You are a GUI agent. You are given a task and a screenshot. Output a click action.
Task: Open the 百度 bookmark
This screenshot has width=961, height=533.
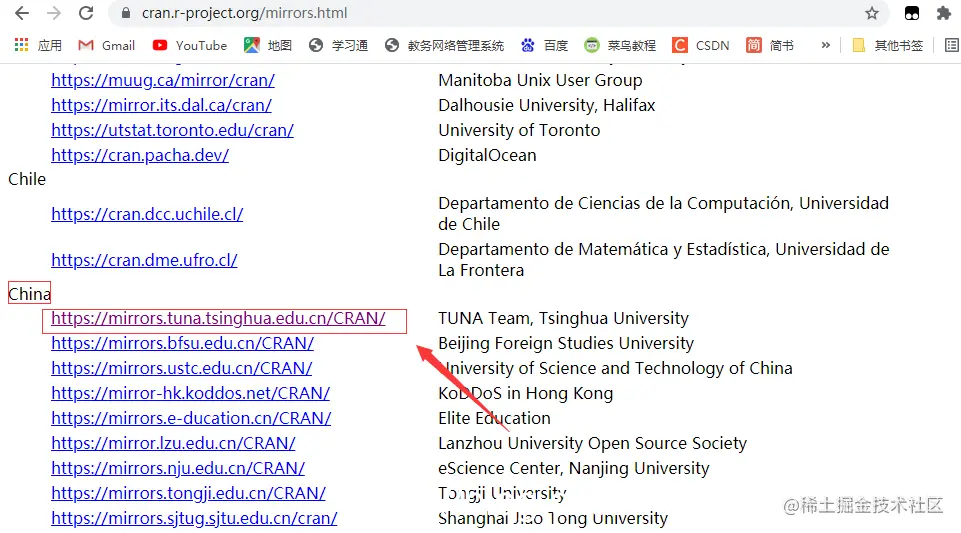click(544, 45)
